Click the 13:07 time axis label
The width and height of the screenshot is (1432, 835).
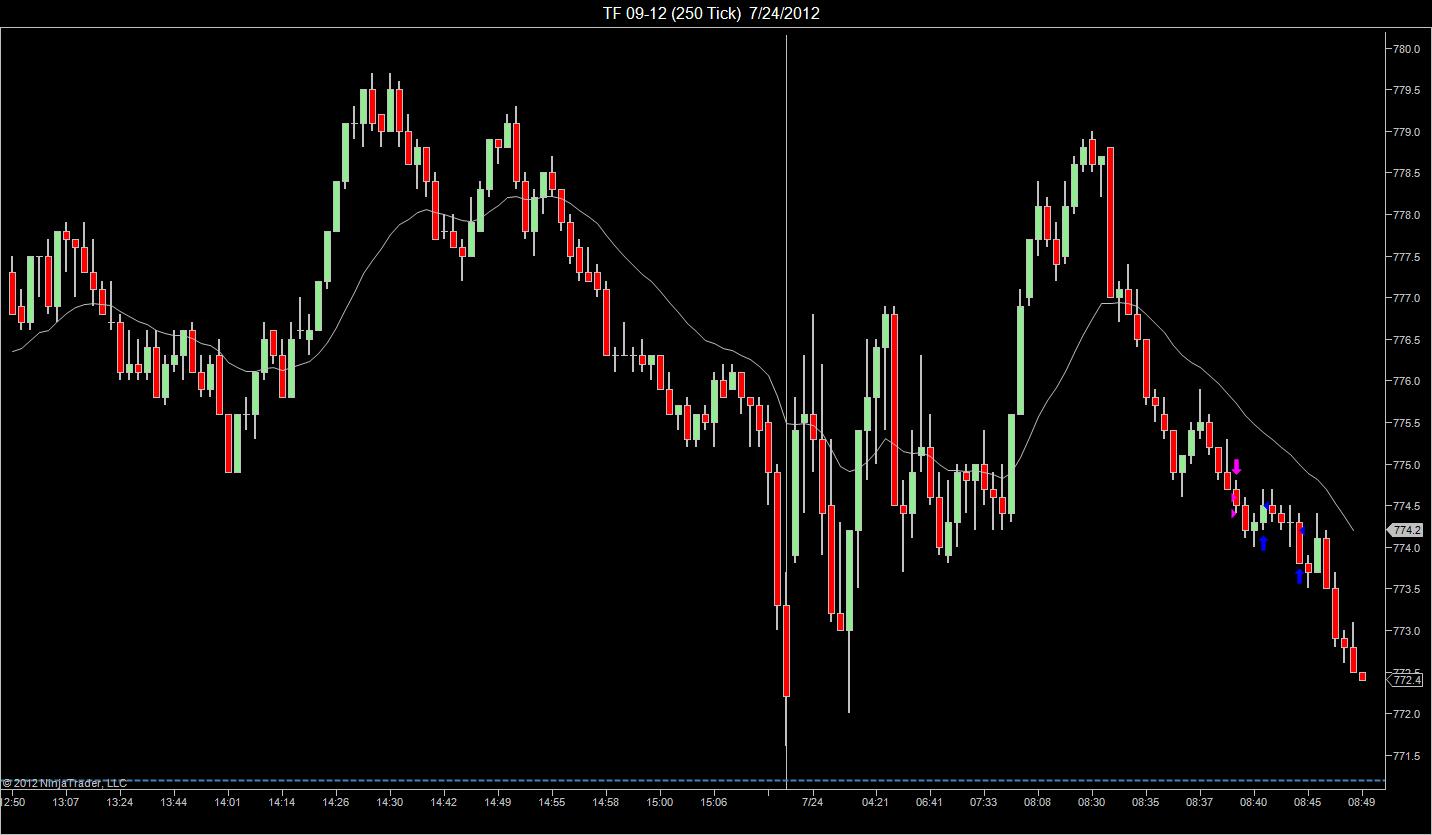66,802
